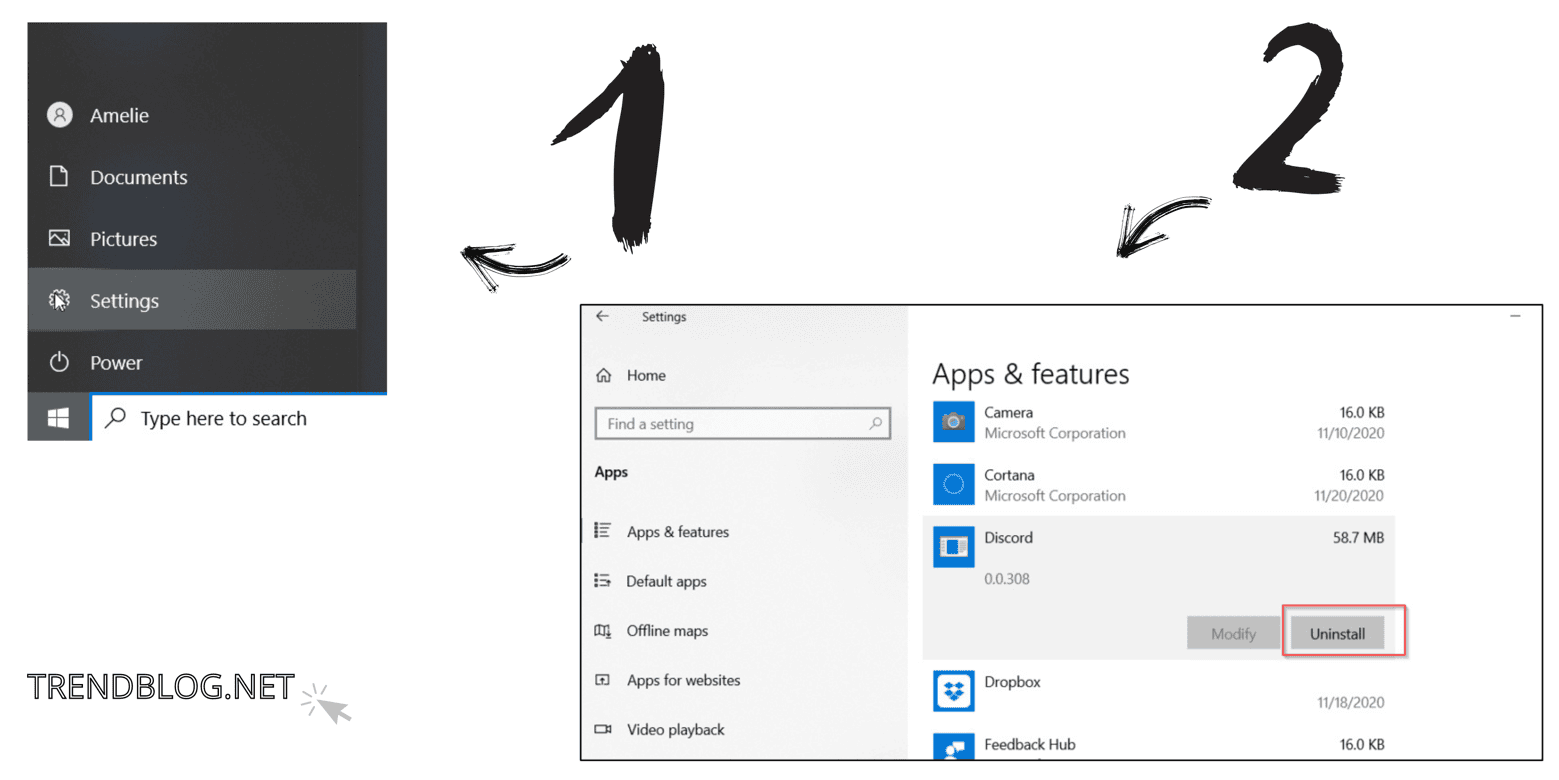The image size is (1559, 780).
Task: Click the Uninstall button for Discord
Action: [1337, 634]
